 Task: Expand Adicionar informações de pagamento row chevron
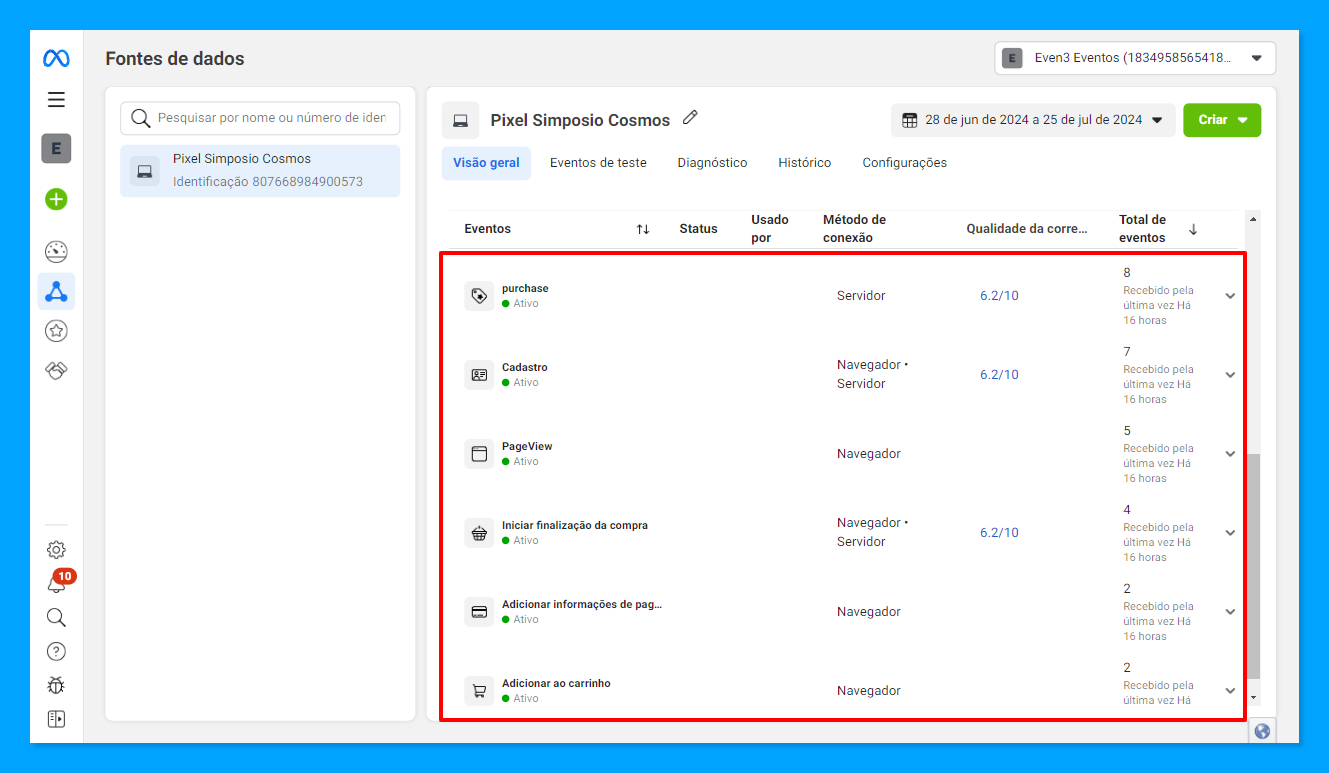coord(1230,612)
